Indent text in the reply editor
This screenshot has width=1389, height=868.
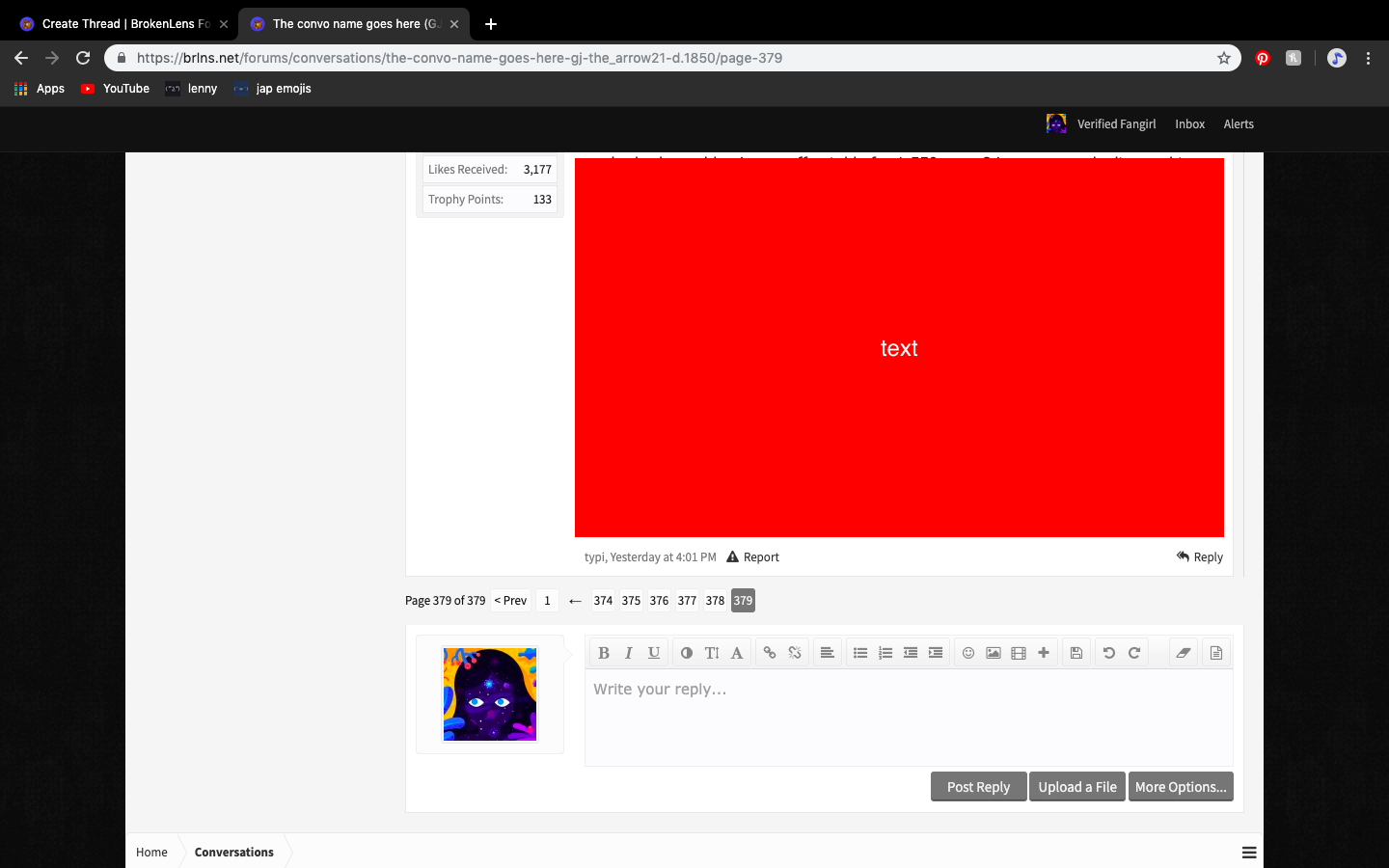click(936, 653)
